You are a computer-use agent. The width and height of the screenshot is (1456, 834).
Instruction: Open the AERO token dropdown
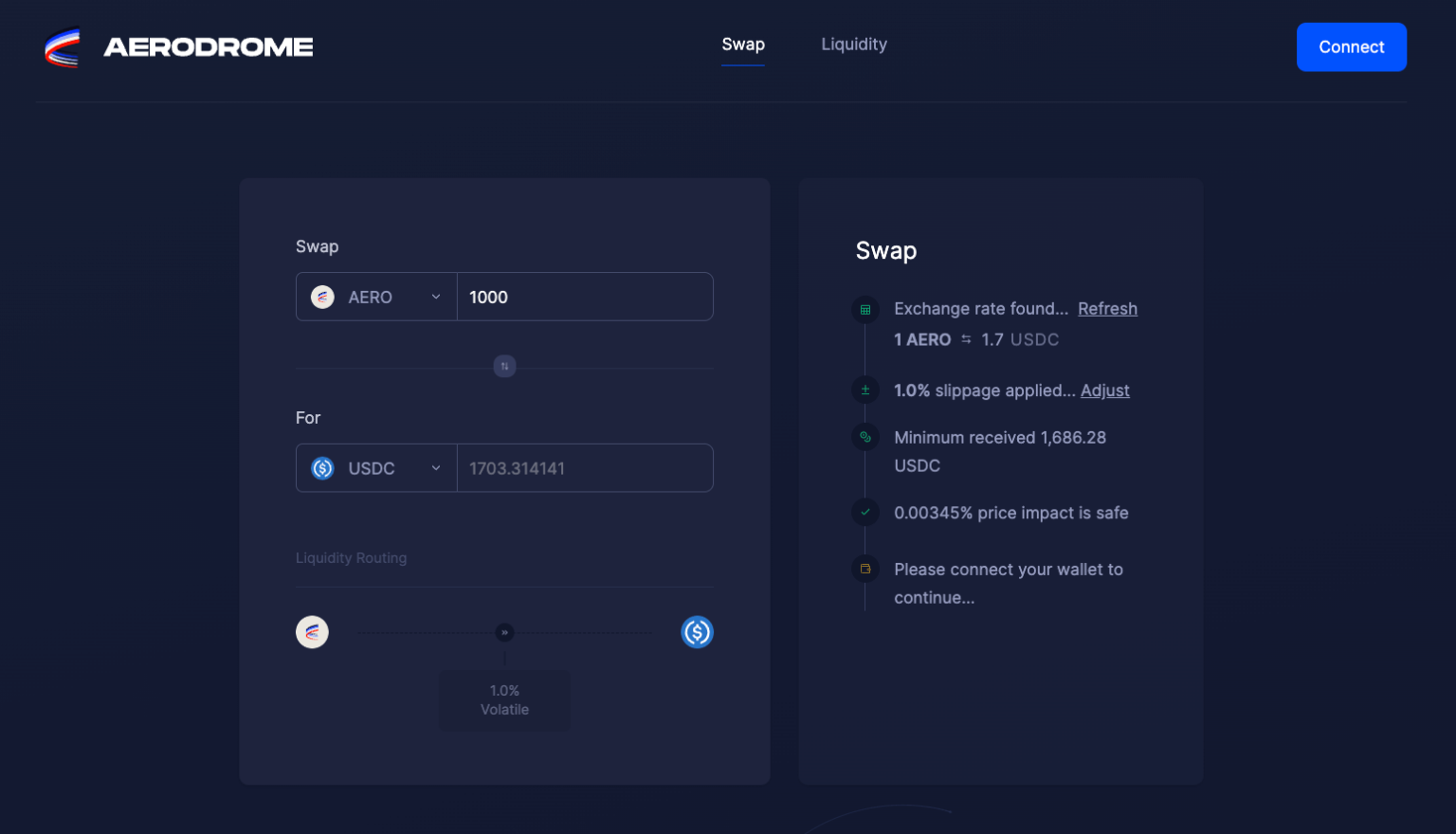[376, 298]
